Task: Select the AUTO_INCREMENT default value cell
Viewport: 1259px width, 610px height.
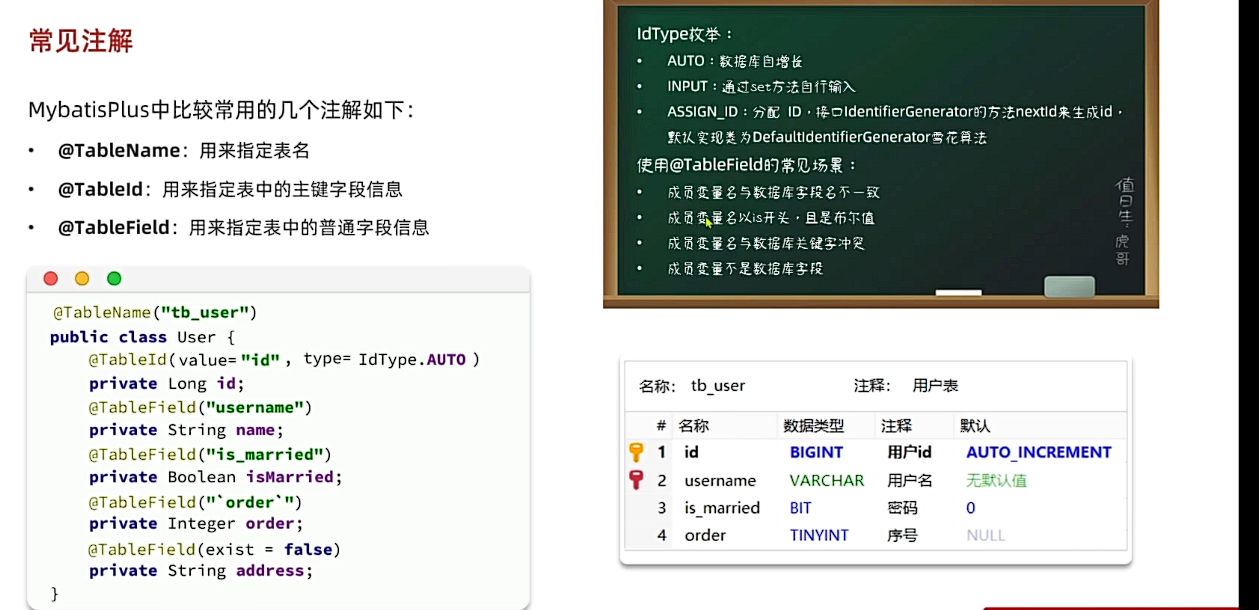Action: (1038, 453)
